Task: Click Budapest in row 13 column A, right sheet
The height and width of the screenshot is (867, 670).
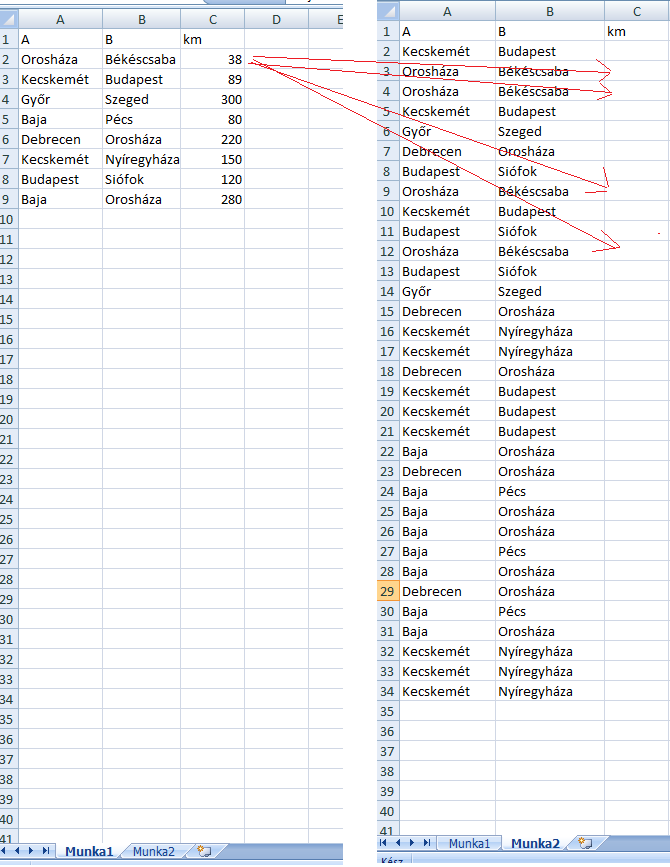Action: [x=447, y=271]
